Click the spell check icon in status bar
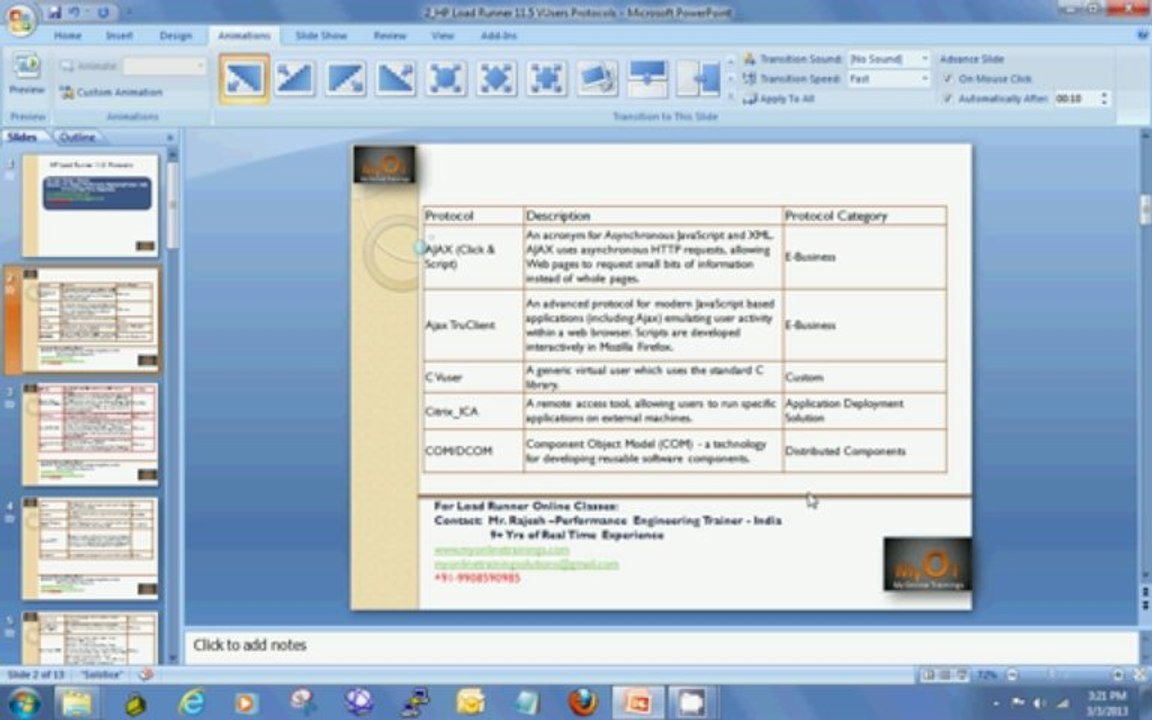The height and width of the screenshot is (720, 1152). 146,674
